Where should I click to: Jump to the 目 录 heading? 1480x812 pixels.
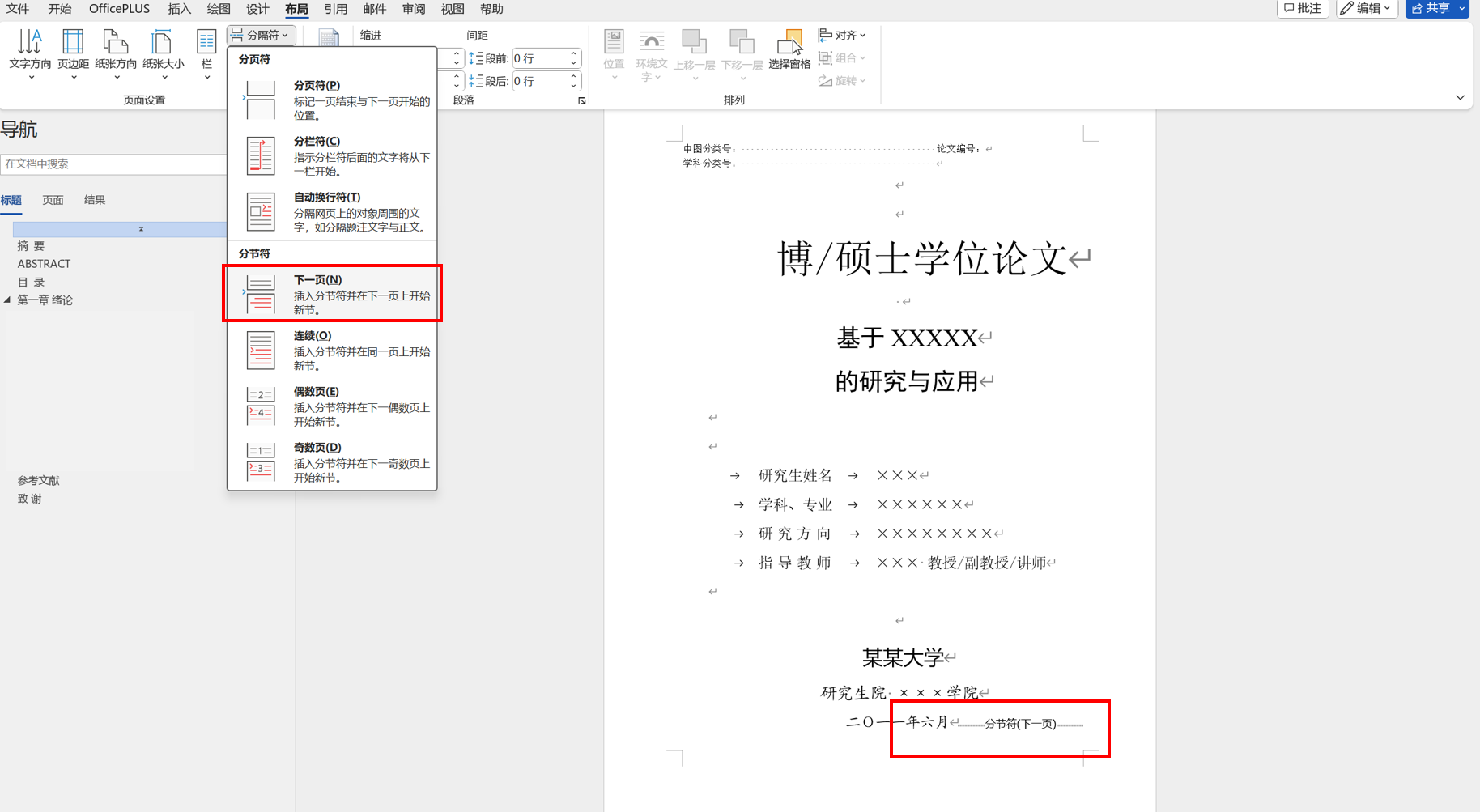pyautogui.click(x=31, y=283)
